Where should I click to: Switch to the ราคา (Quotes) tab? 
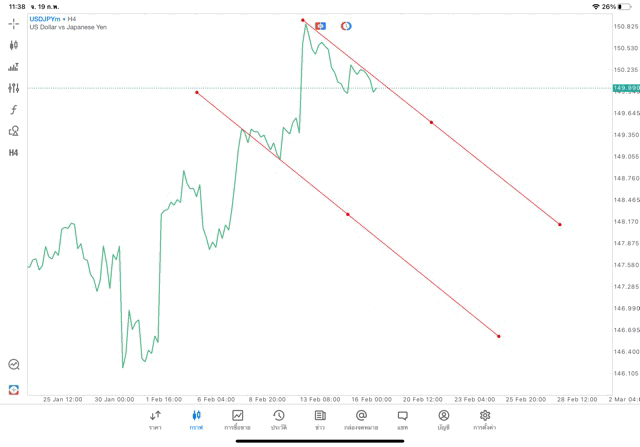tap(155, 419)
